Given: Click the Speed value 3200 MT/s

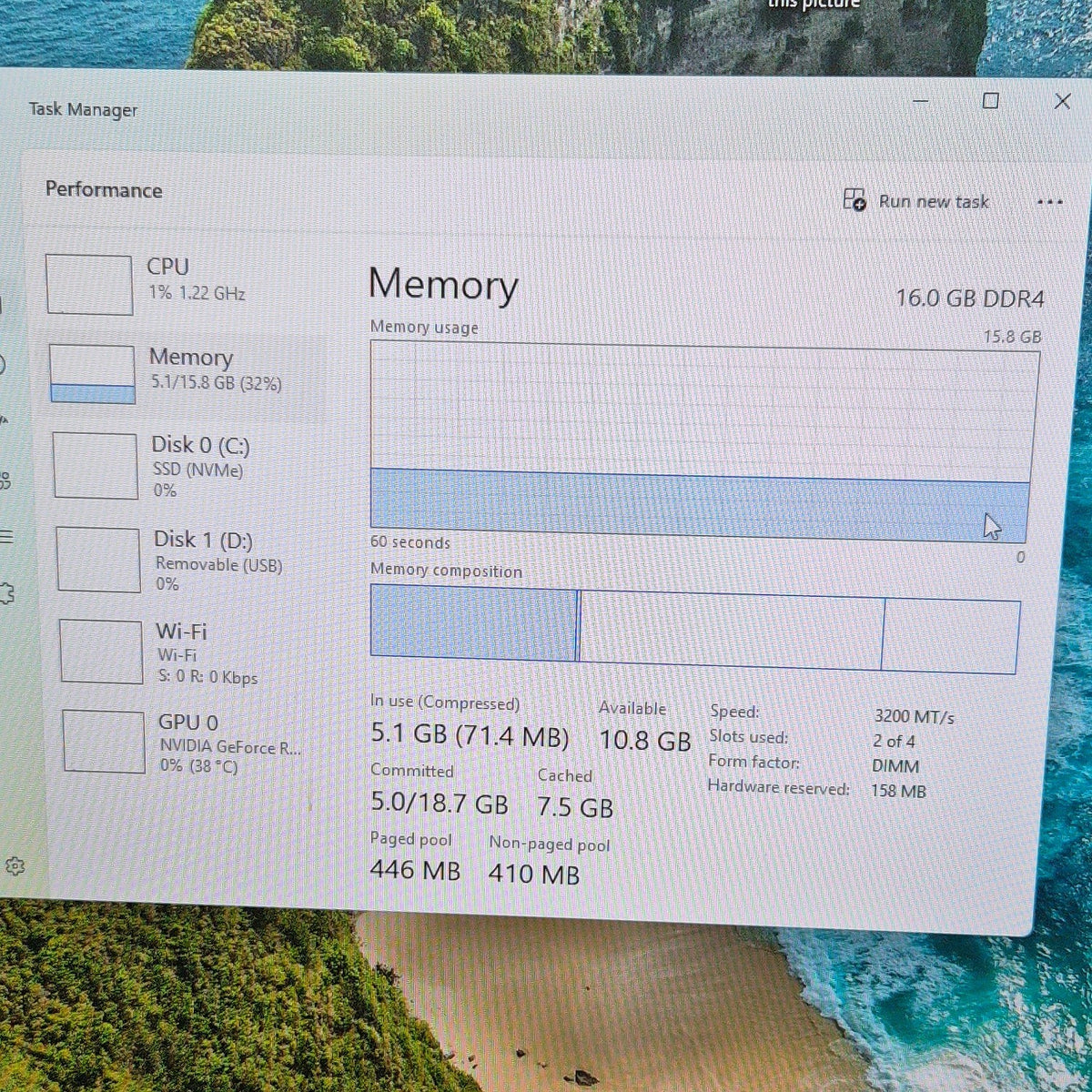Looking at the screenshot, I should point(914,717).
